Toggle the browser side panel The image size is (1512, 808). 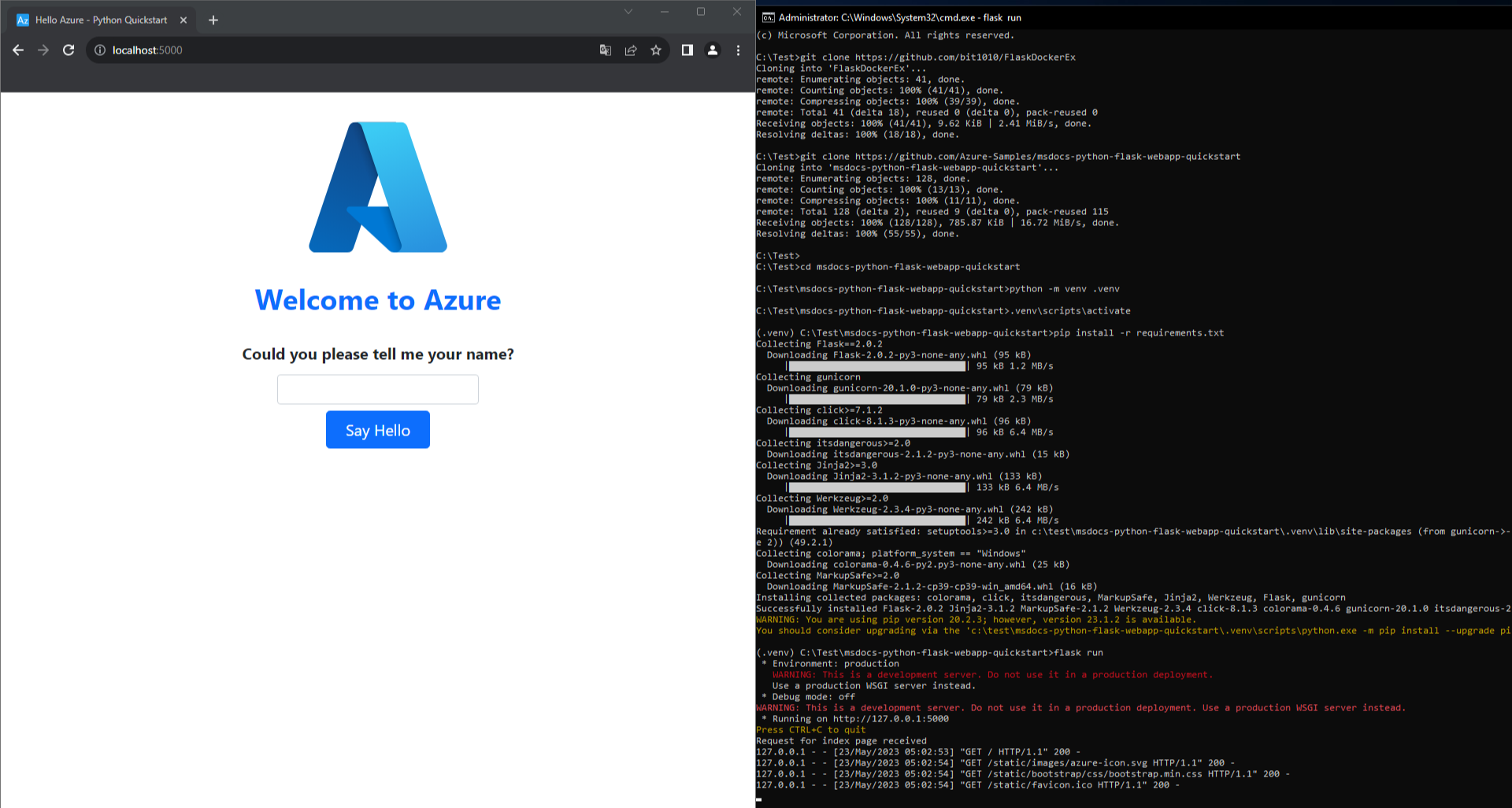coord(687,50)
